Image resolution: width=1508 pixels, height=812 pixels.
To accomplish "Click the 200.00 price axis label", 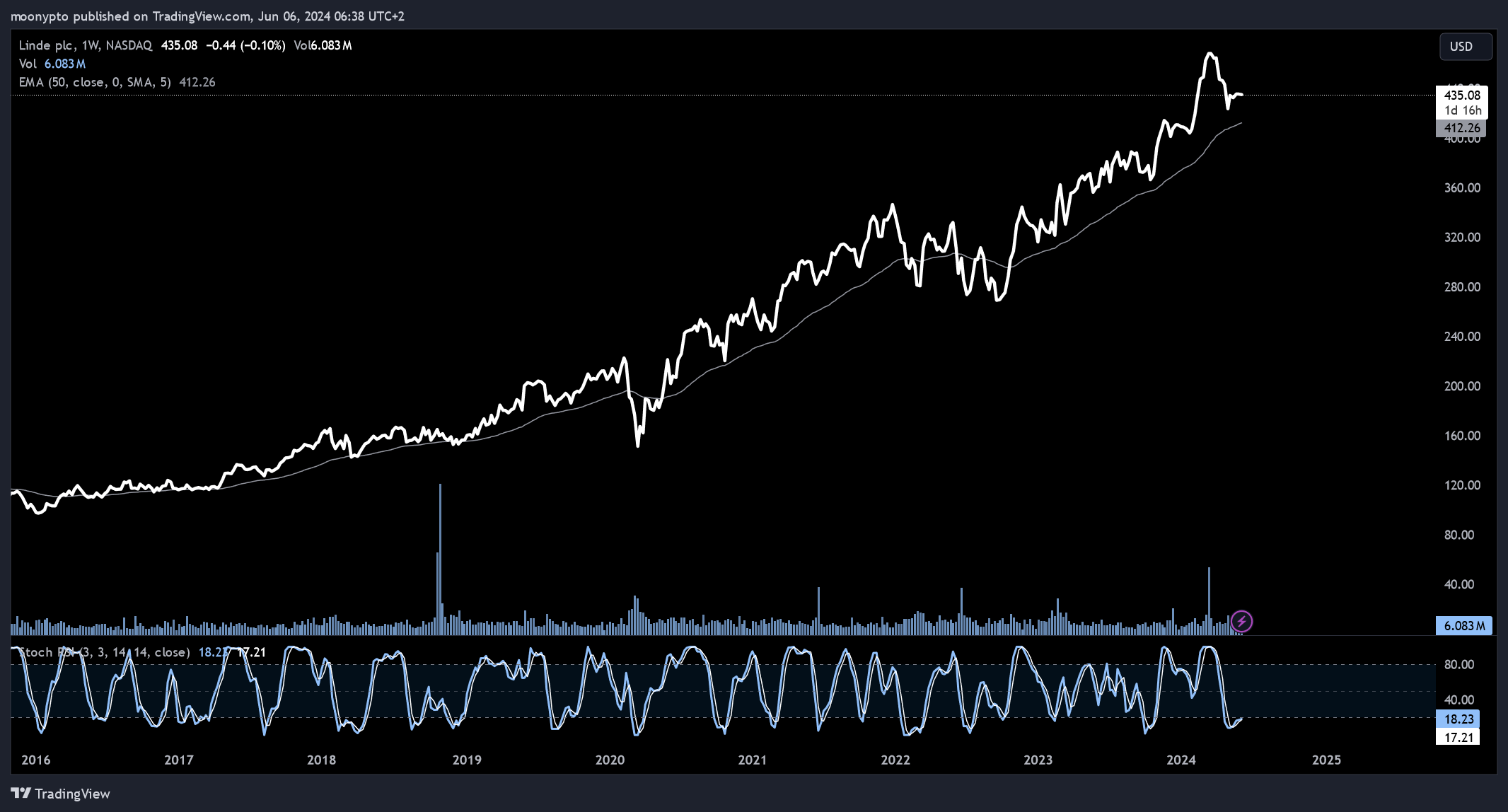I will pyautogui.click(x=1462, y=385).
